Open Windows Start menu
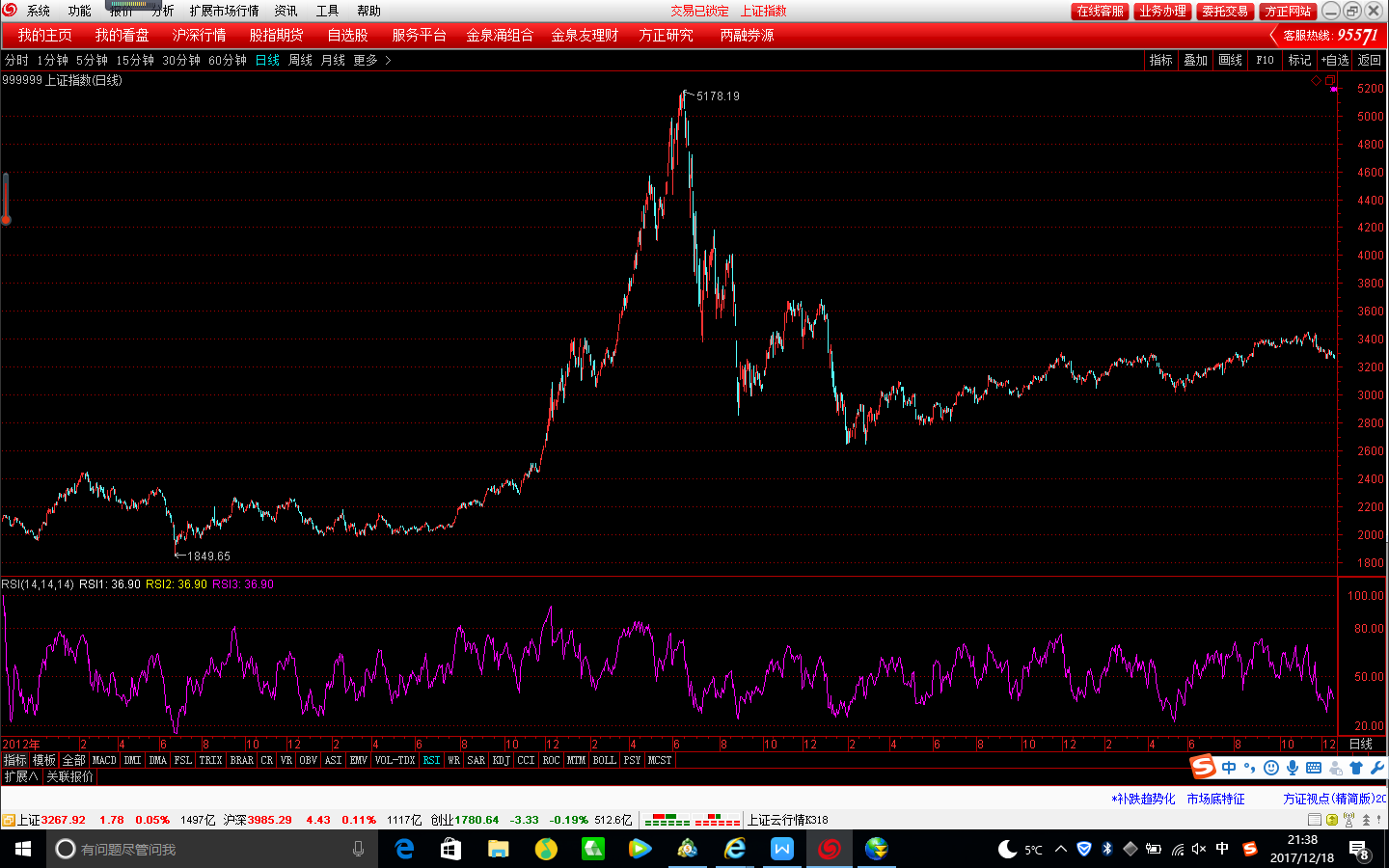This screenshot has height=868, width=1389. click(x=23, y=849)
